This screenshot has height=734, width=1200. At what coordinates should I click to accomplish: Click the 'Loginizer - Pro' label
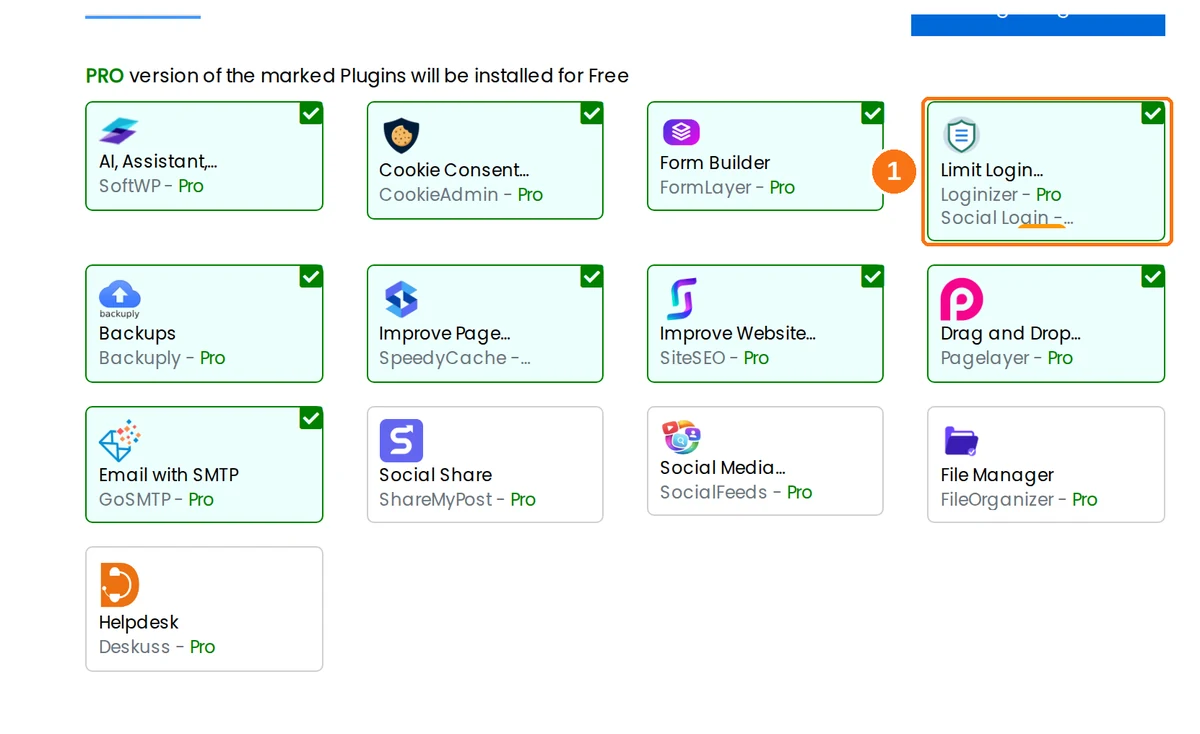click(x=1001, y=195)
